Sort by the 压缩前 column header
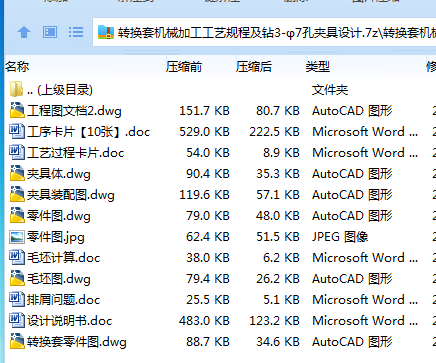Screen dimensions: 436x363 (x=184, y=67)
